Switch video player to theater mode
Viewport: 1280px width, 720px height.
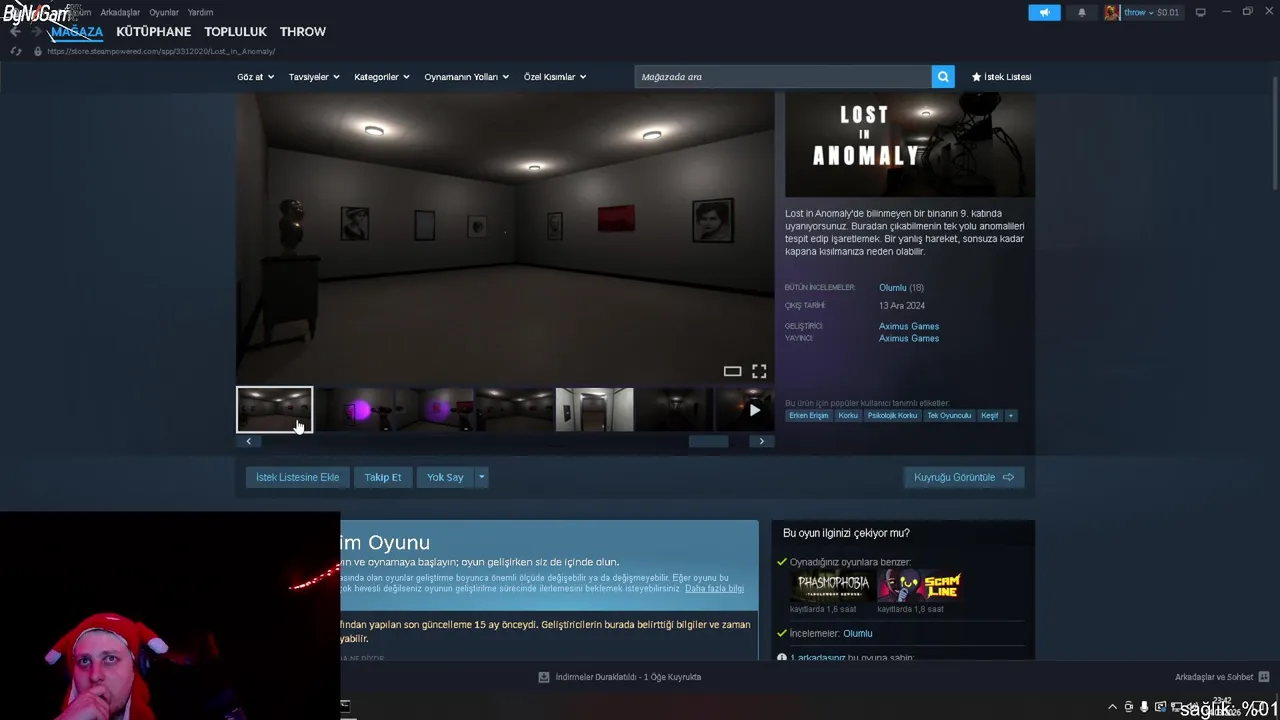pos(732,371)
